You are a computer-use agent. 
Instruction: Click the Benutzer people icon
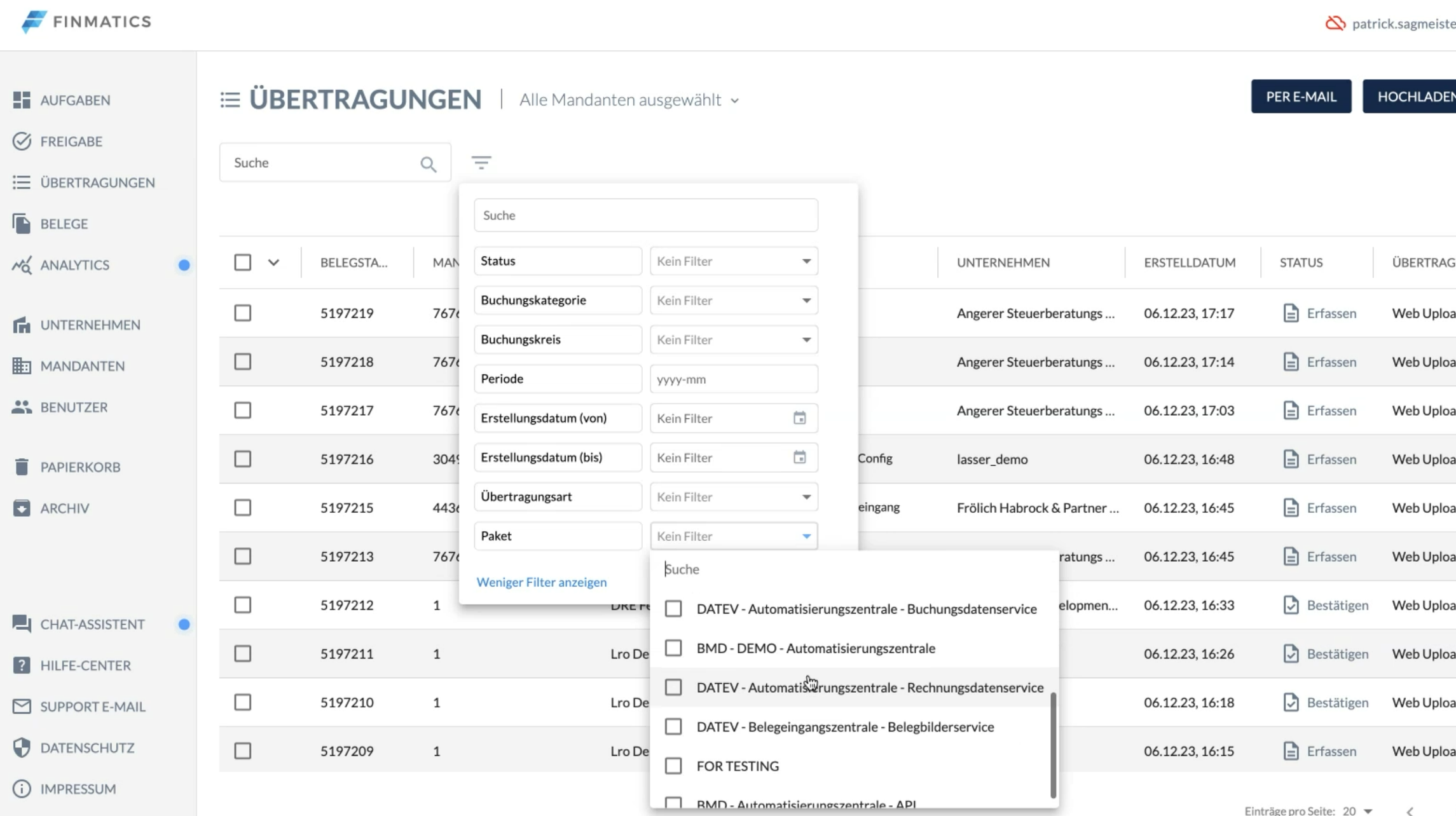pos(22,407)
